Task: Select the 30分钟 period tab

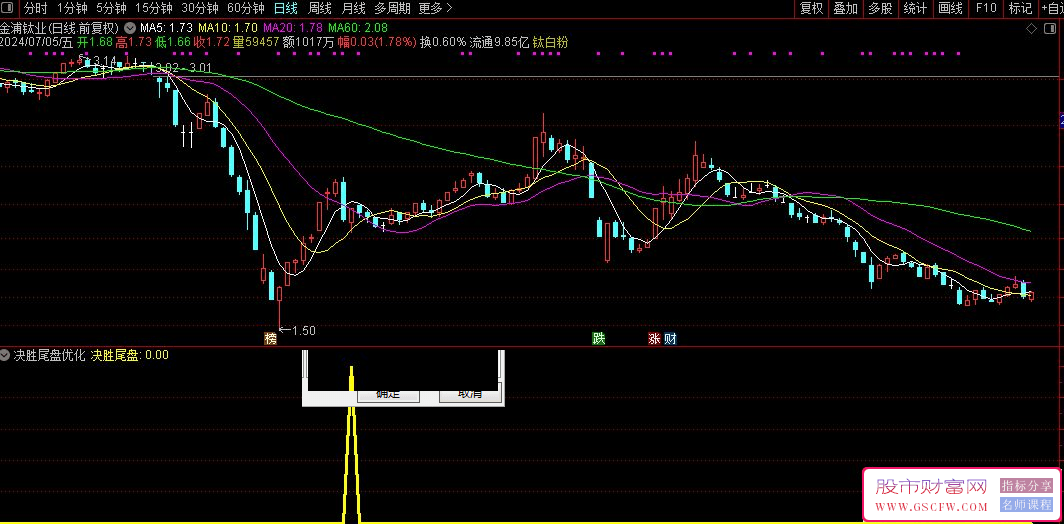Action: click(x=200, y=9)
